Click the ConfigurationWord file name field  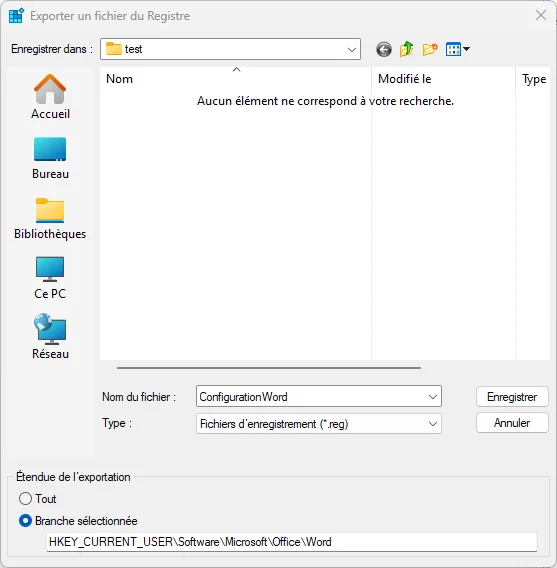pyautogui.click(x=319, y=396)
